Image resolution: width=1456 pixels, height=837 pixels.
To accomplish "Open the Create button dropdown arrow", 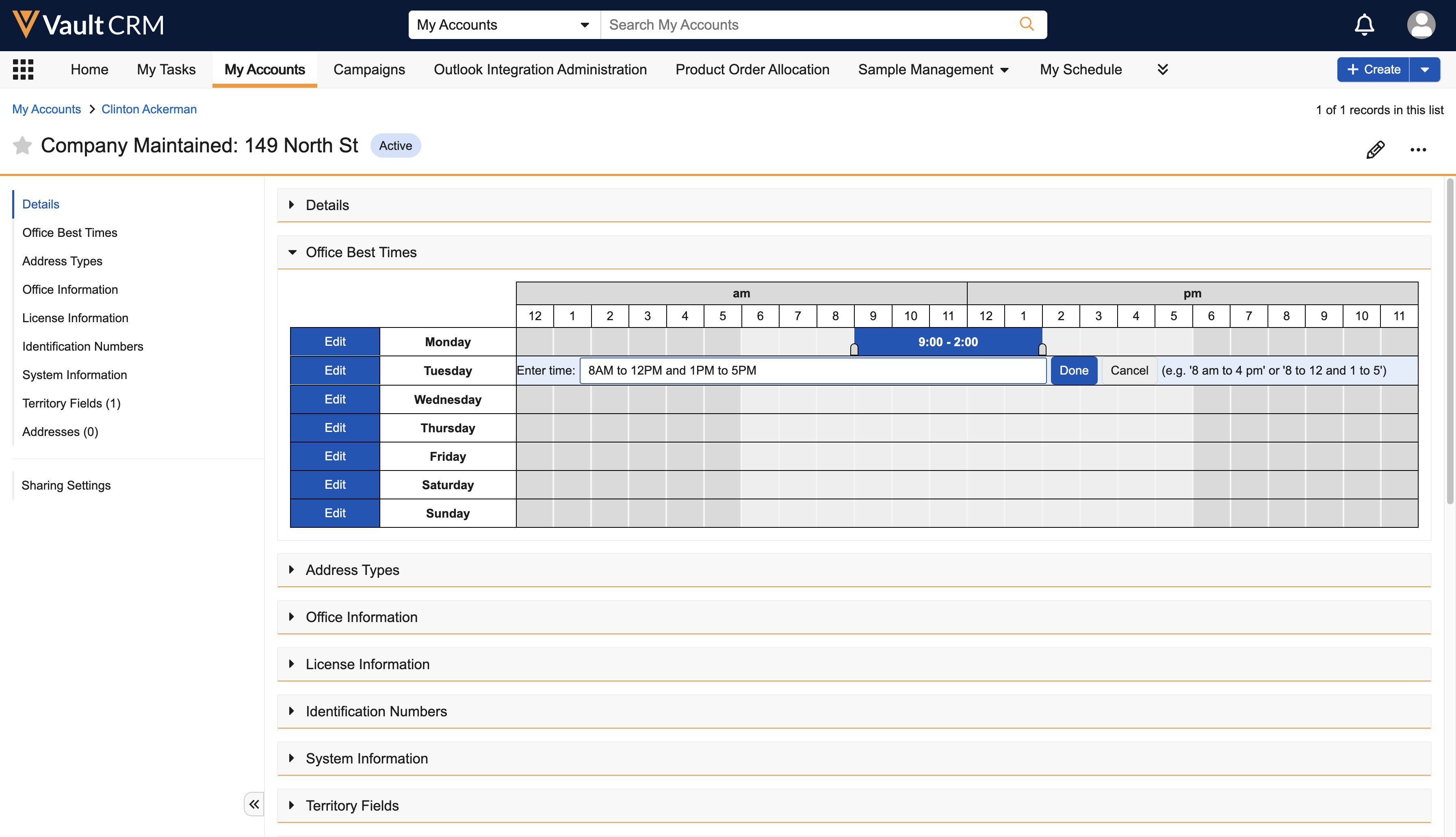I will pos(1424,69).
